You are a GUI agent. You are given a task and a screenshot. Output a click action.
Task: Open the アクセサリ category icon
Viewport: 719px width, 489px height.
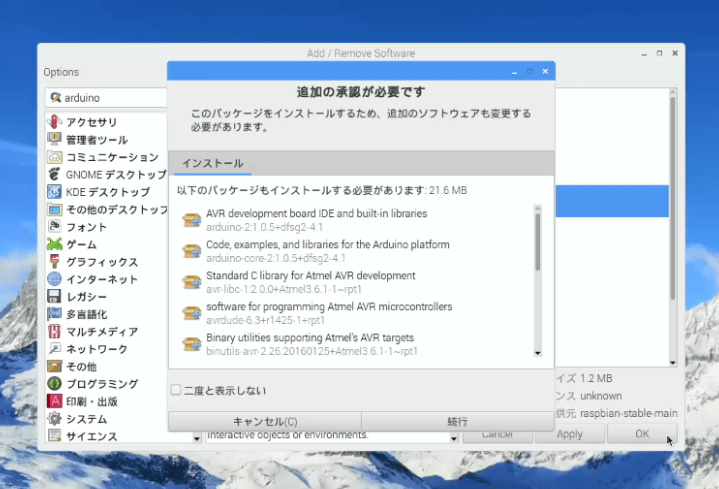click(x=54, y=122)
